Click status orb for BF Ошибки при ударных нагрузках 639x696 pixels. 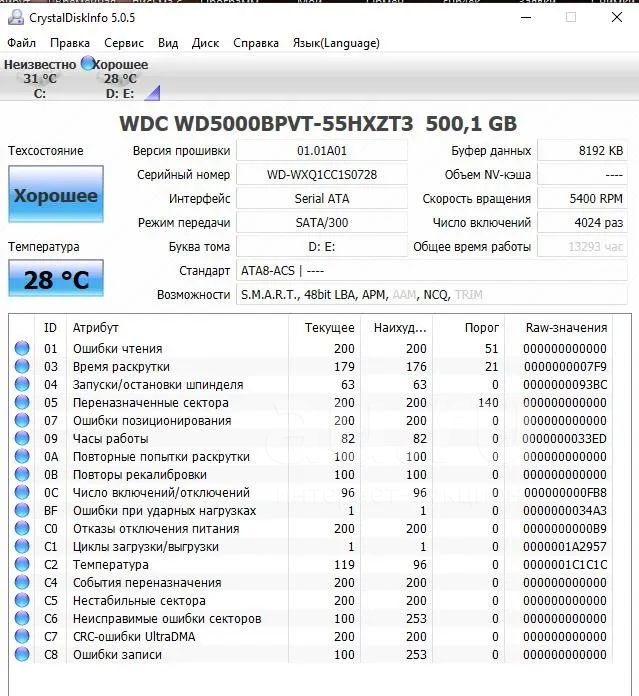point(22,510)
